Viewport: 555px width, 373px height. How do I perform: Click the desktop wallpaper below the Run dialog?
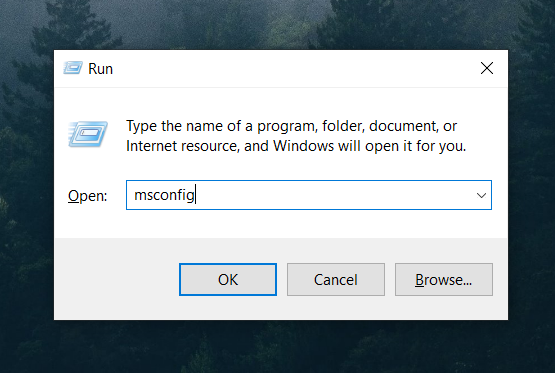click(278, 347)
